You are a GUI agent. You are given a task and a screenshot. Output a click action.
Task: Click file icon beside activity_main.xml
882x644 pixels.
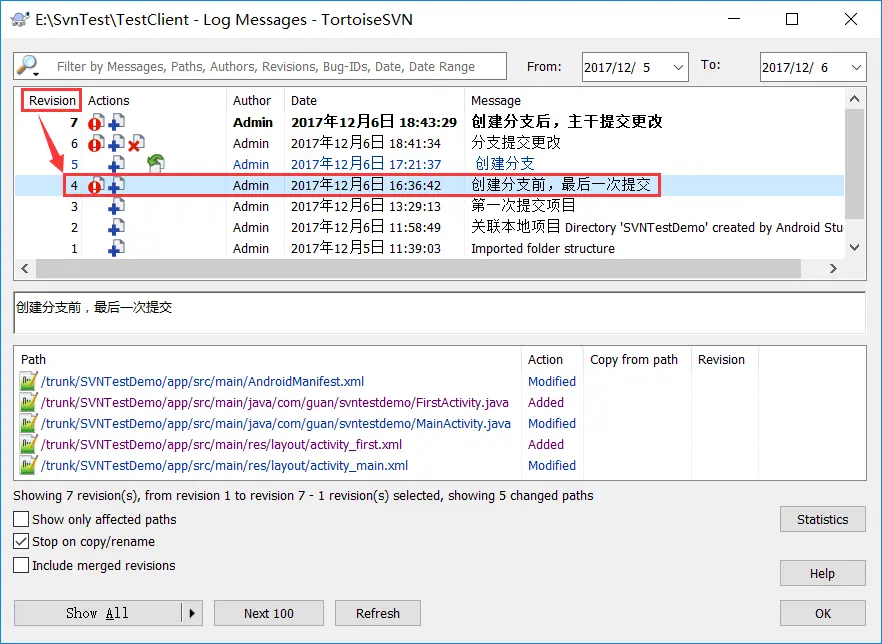[29, 465]
